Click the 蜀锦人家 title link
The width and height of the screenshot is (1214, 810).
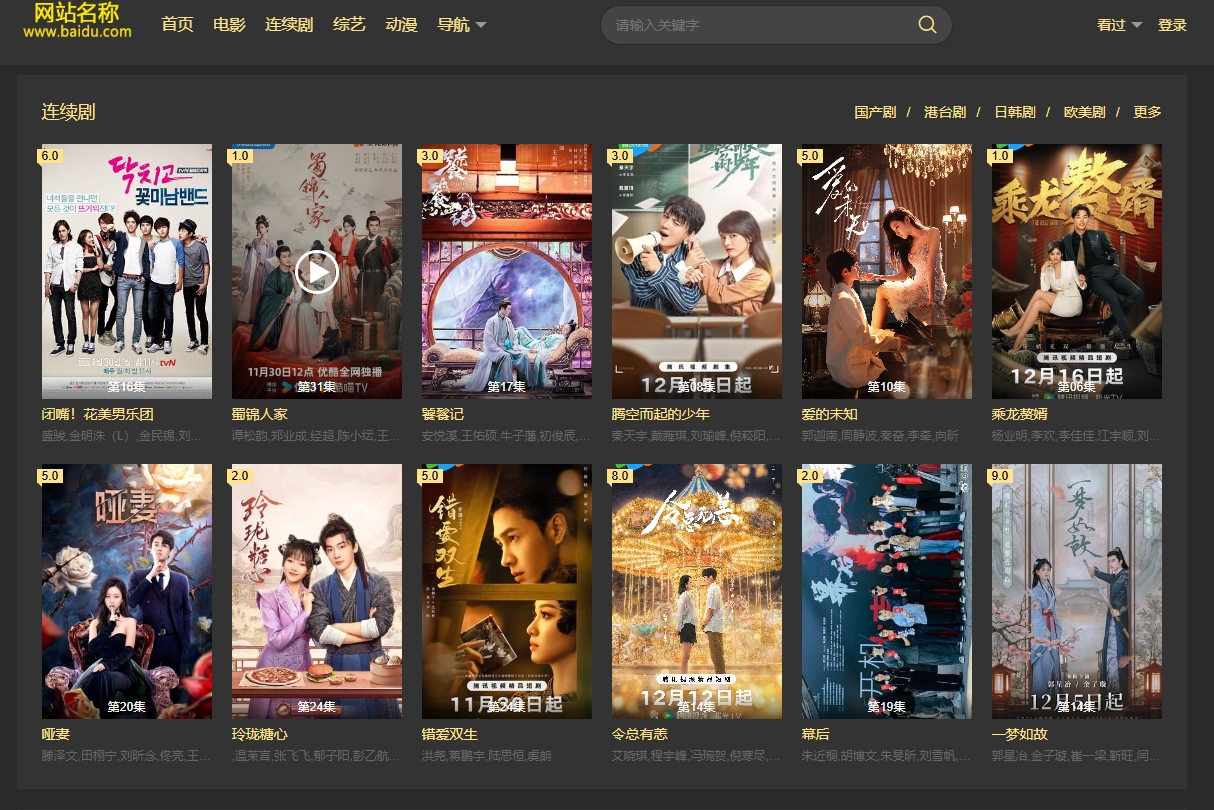pyautogui.click(x=260, y=414)
